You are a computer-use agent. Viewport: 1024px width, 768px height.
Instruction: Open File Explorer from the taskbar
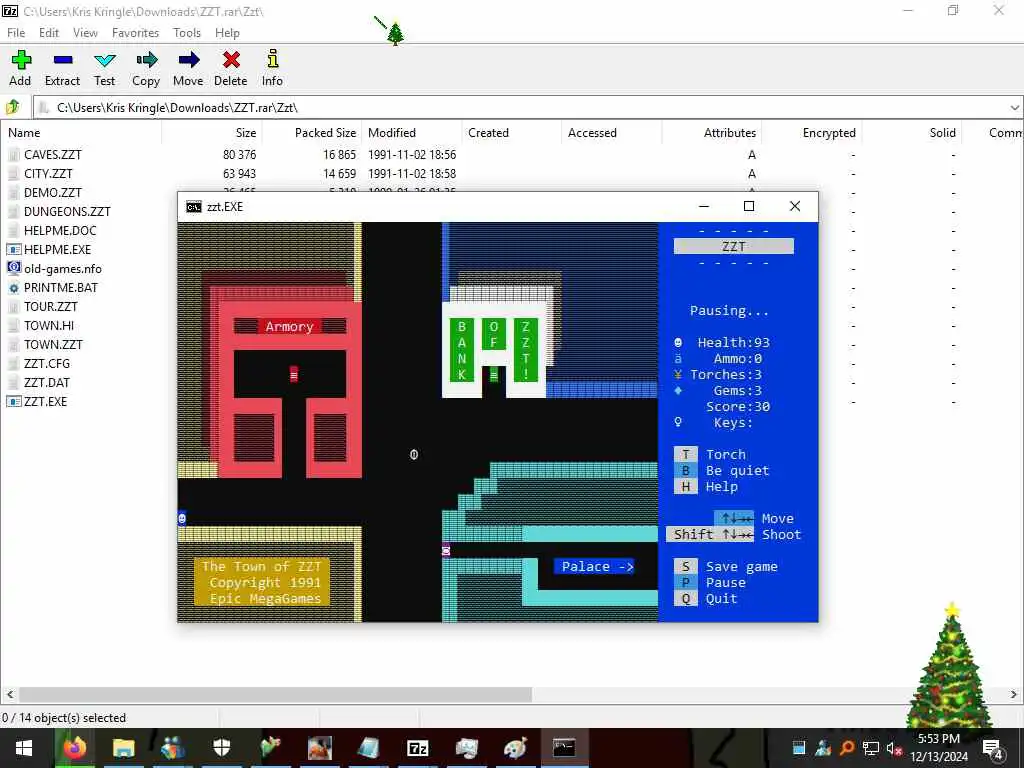[123, 748]
